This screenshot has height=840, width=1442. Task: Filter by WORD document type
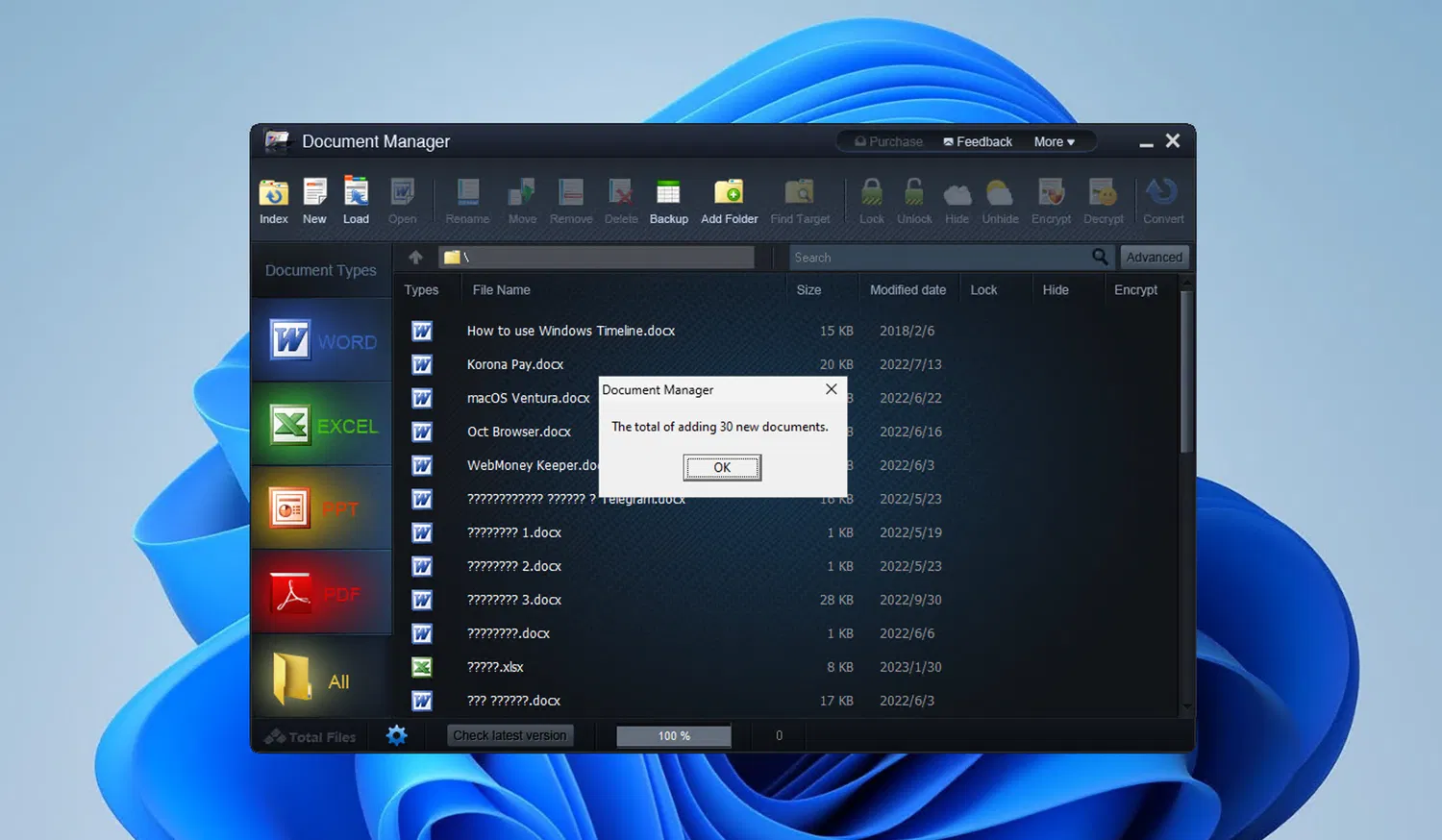point(322,340)
